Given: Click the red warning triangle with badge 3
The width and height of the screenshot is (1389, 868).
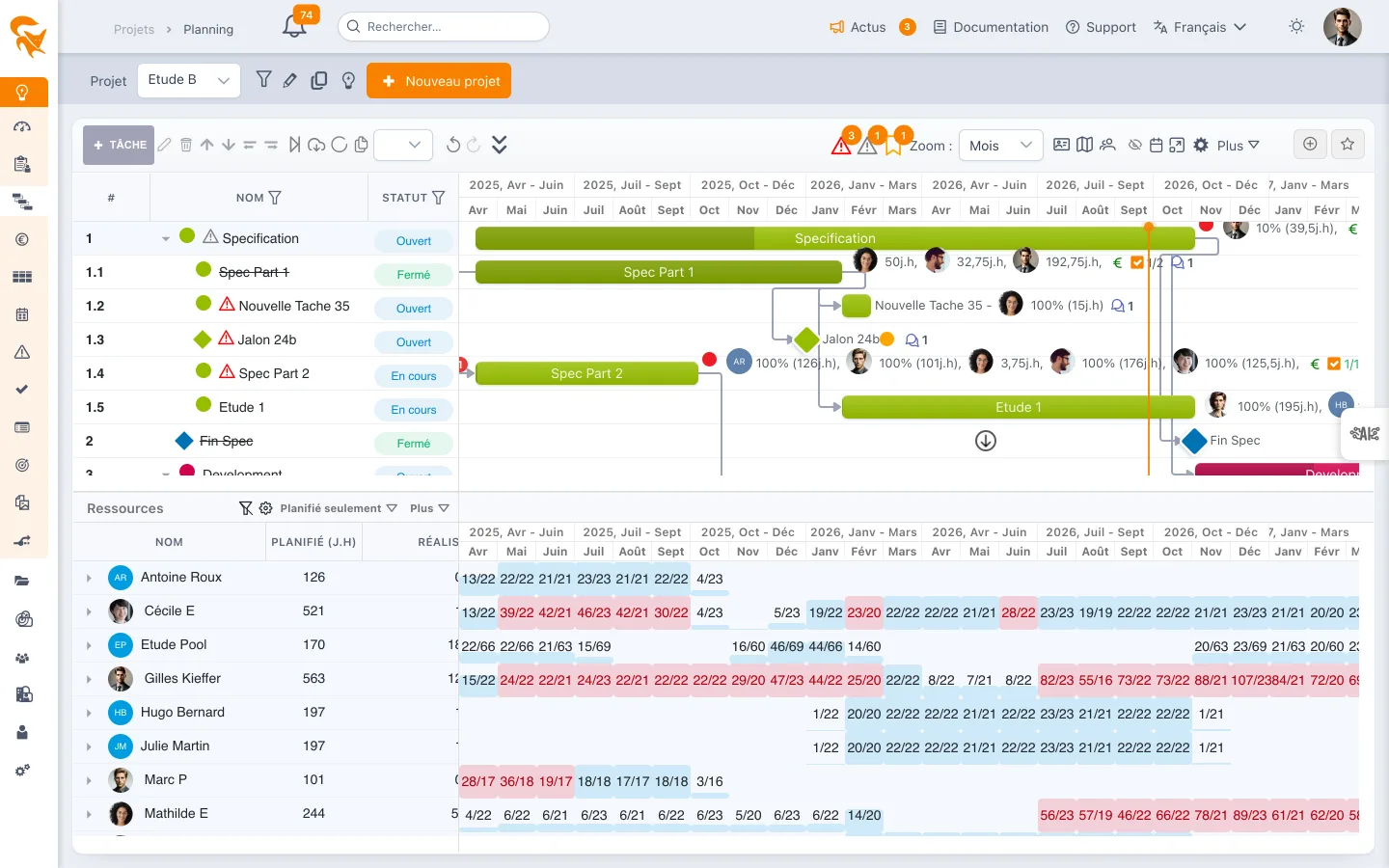Looking at the screenshot, I should (x=842, y=146).
